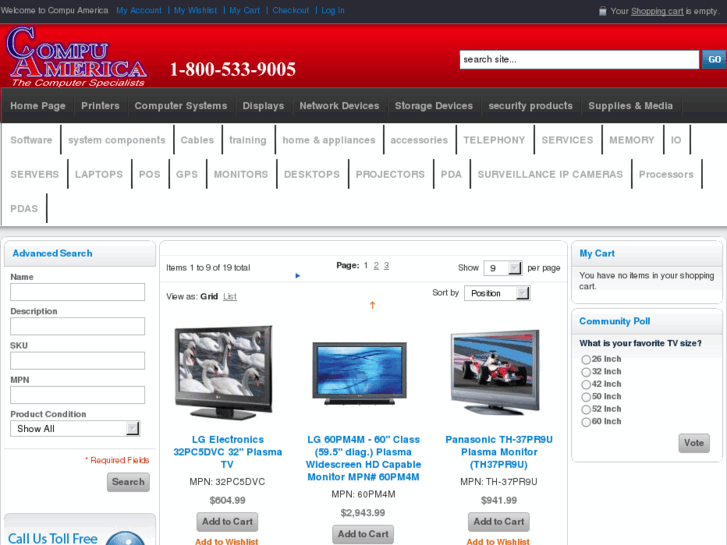Open the Computer Systems menu
727x545 pixels.
pos(181,106)
